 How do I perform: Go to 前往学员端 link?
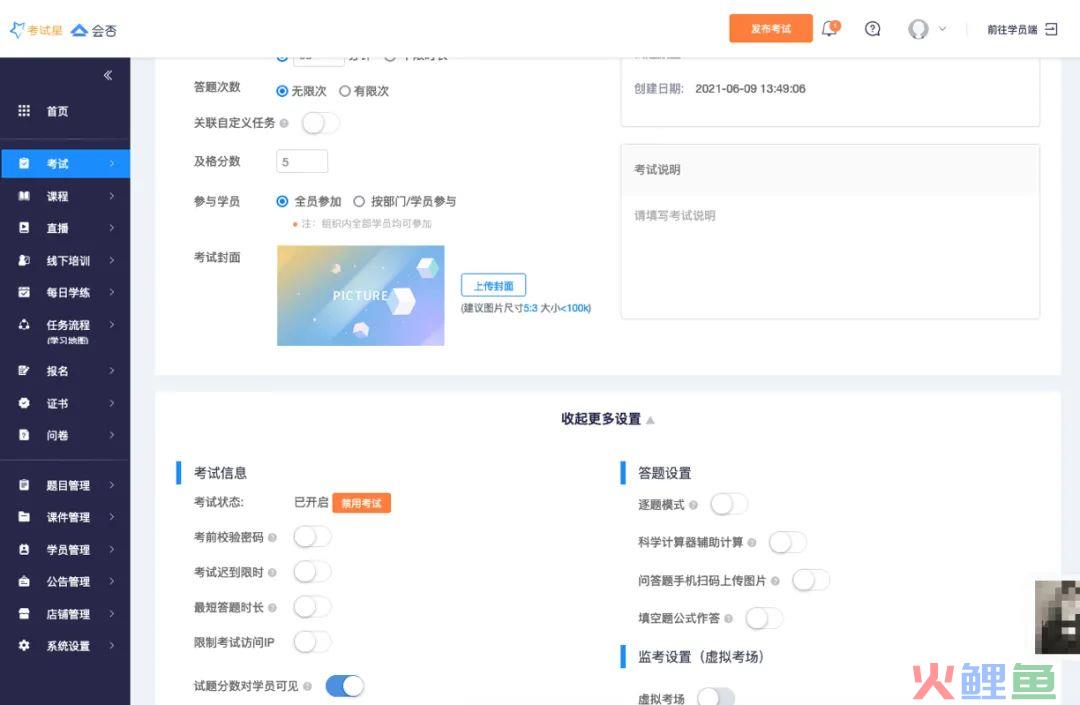pos(1012,30)
